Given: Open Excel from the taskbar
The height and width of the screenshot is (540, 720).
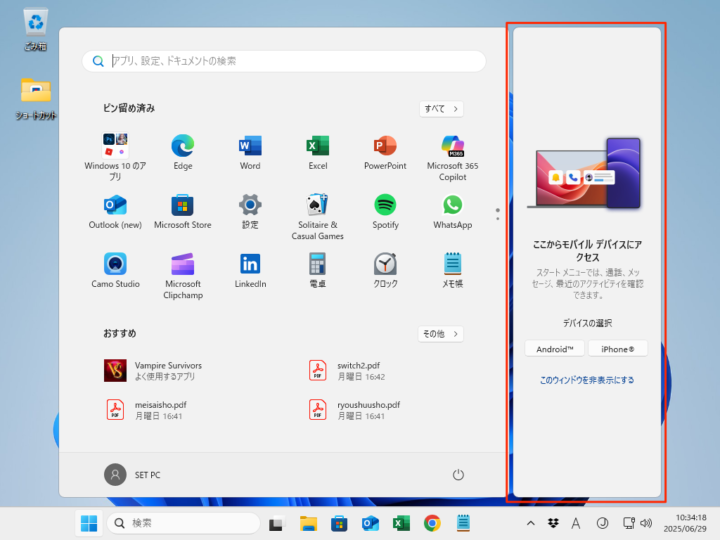Looking at the screenshot, I should click(x=401, y=523).
